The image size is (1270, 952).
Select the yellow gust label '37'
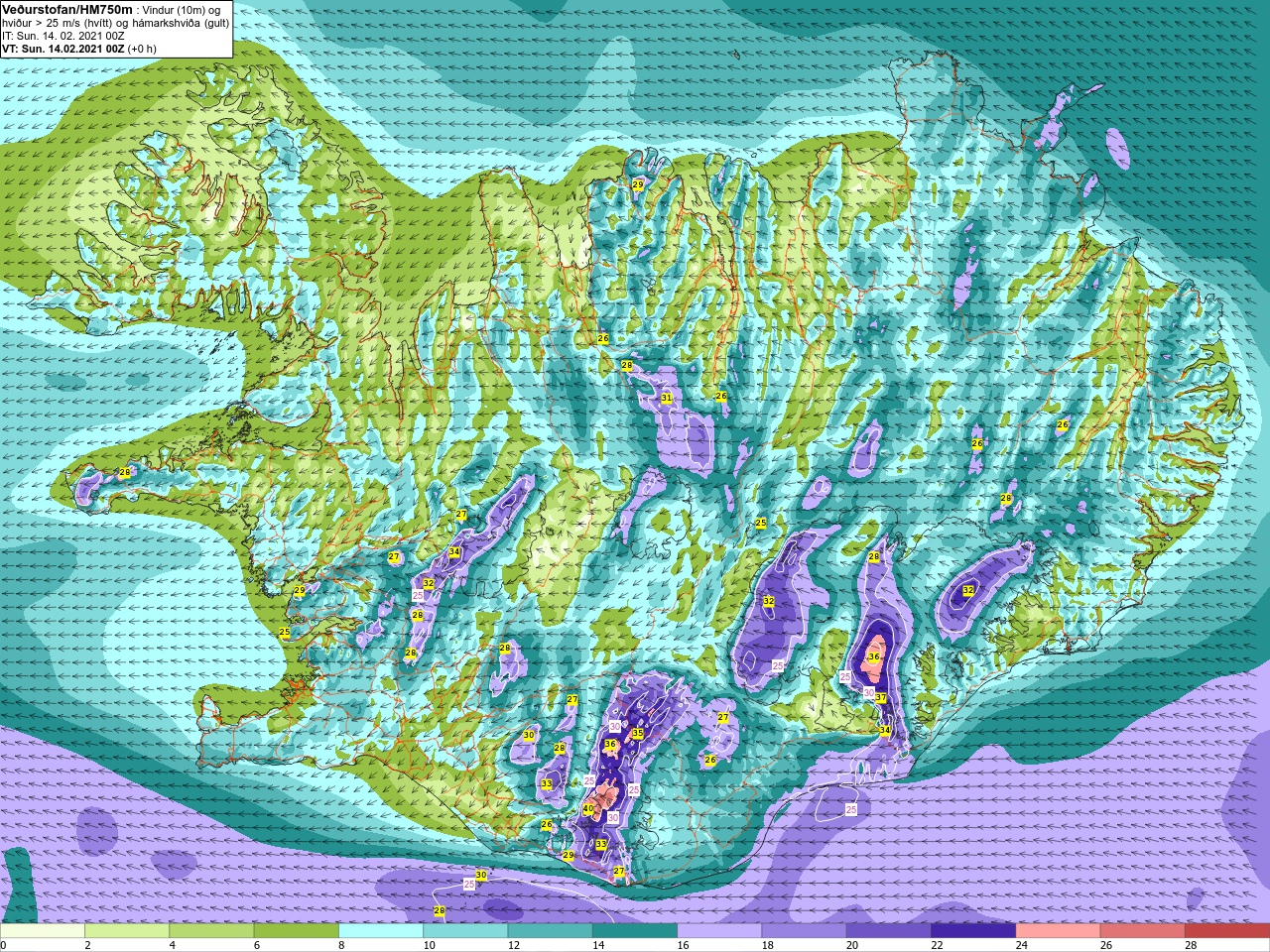click(880, 698)
